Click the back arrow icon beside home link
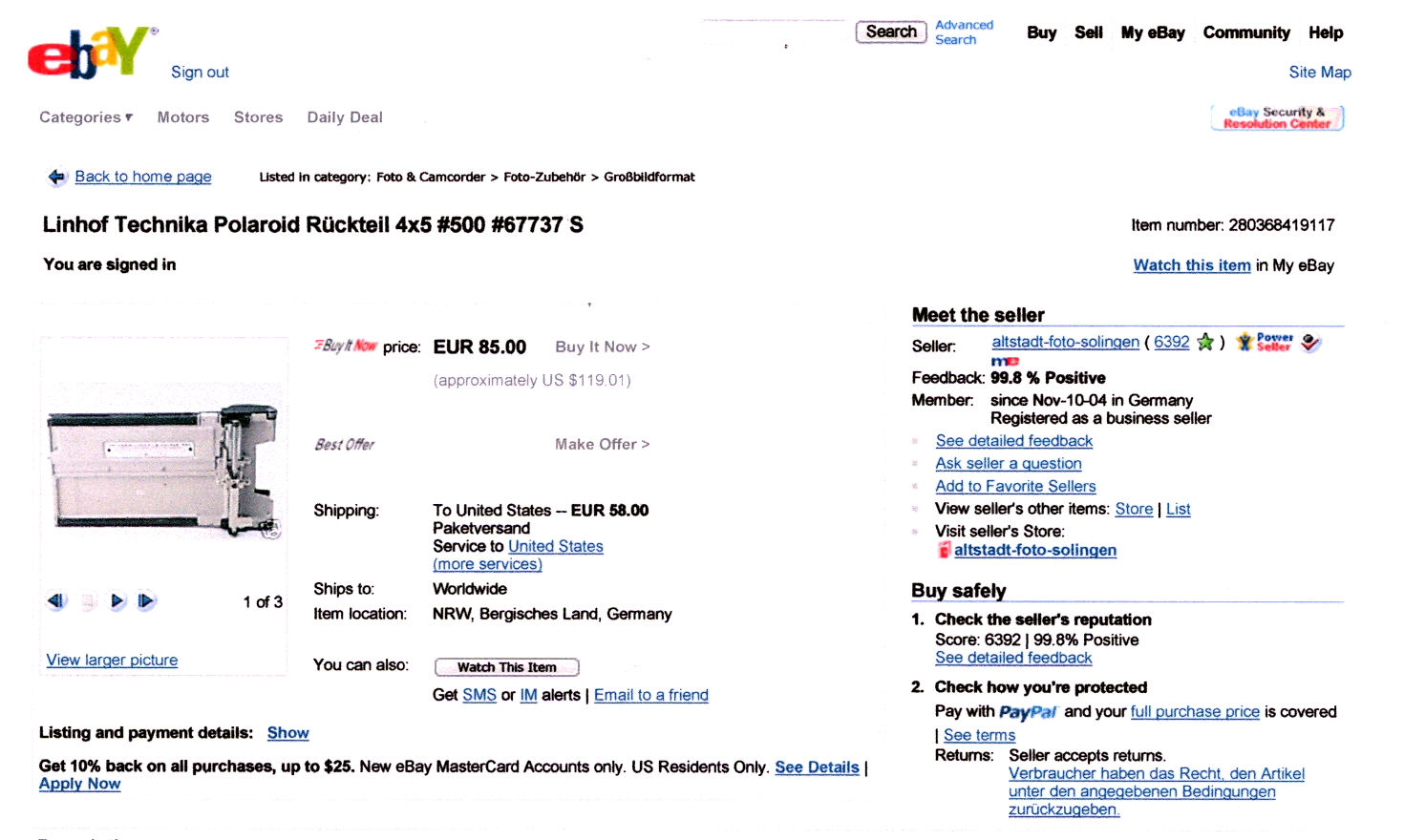The width and height of the screenshot is (1404, 840). (x=57, y=177)
